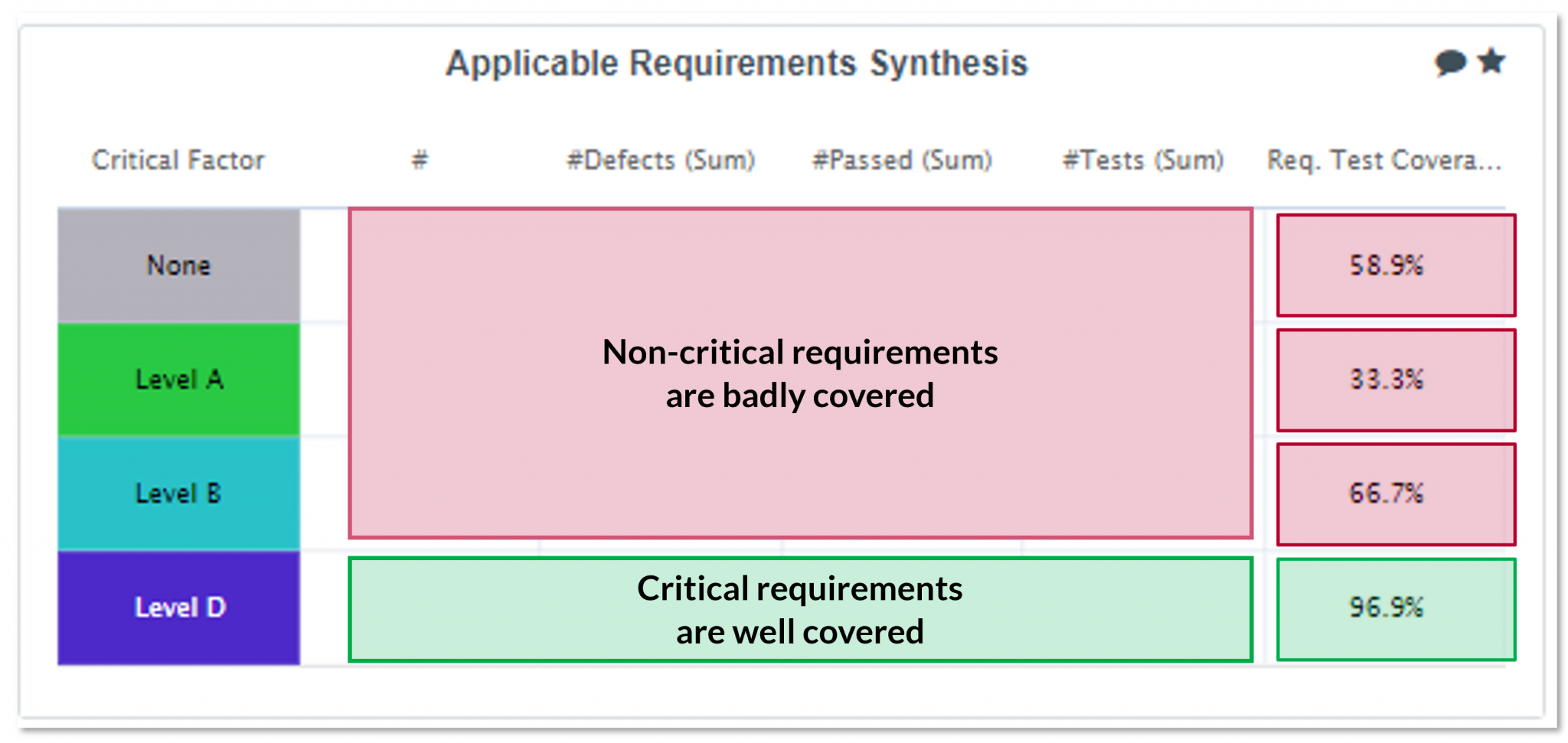The width and height of the screenshot is (1568, 743).
Task: Expand the truncated Req. Test Covera column header
Action: coord(1382,160)
